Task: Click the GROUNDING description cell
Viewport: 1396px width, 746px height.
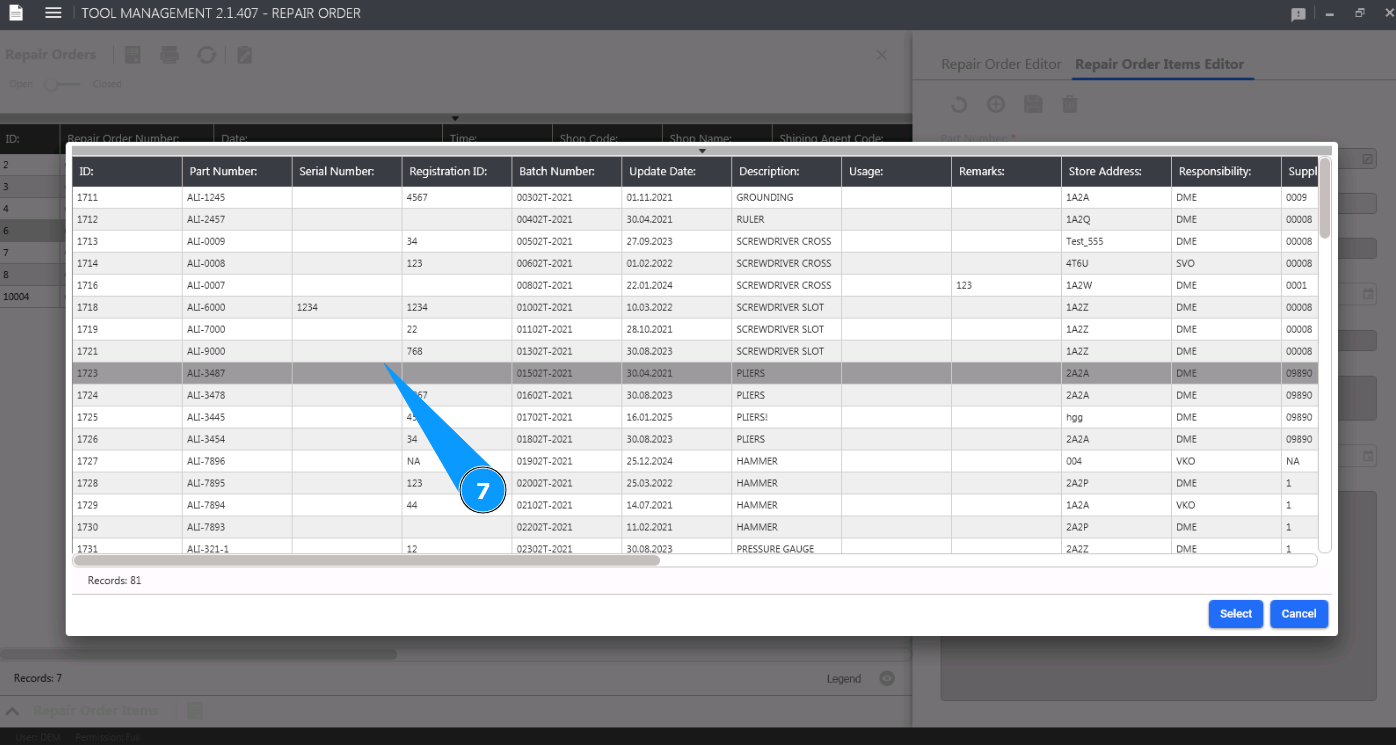Action: point(787,198)
